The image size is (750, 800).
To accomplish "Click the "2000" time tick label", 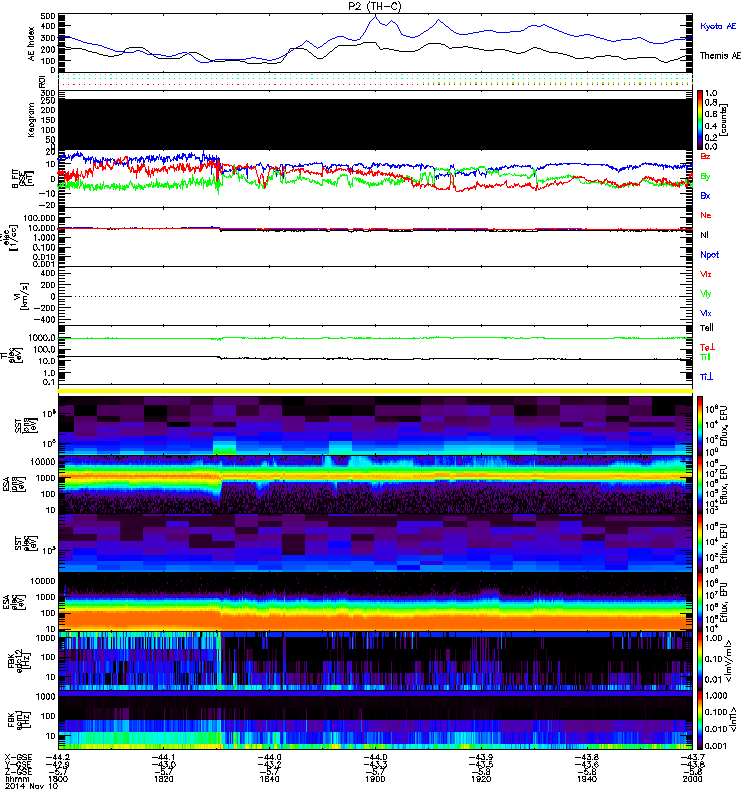I will point(692,779).
